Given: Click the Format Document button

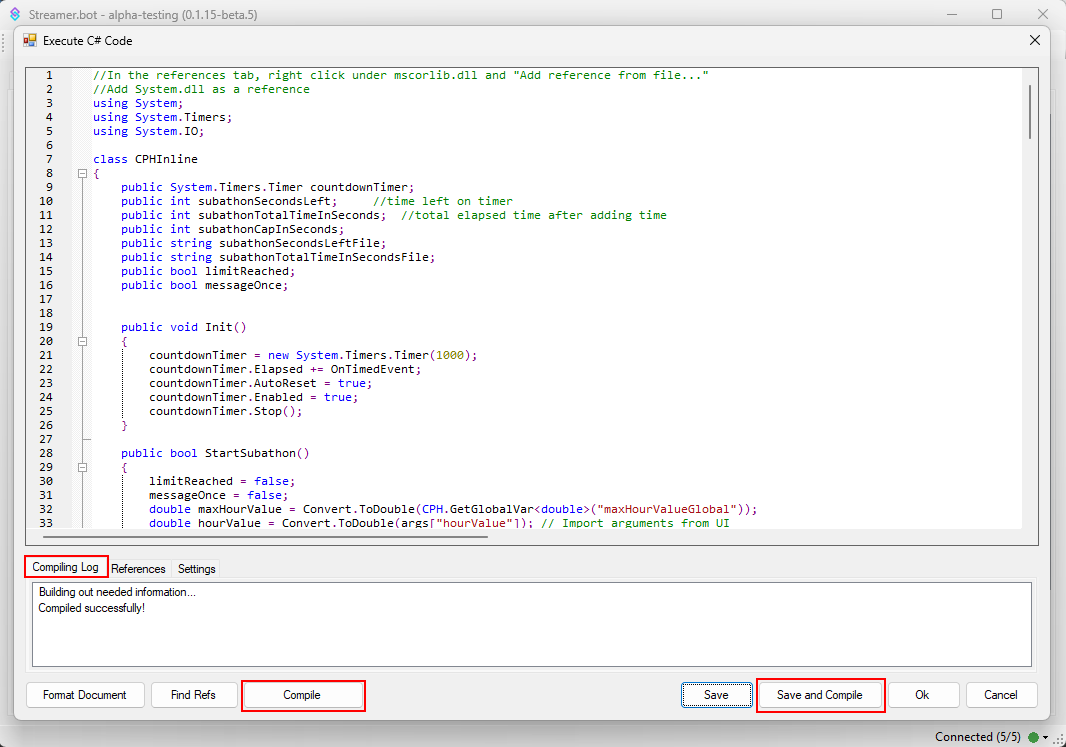Looking at the screenshot, I should [85, 695].
